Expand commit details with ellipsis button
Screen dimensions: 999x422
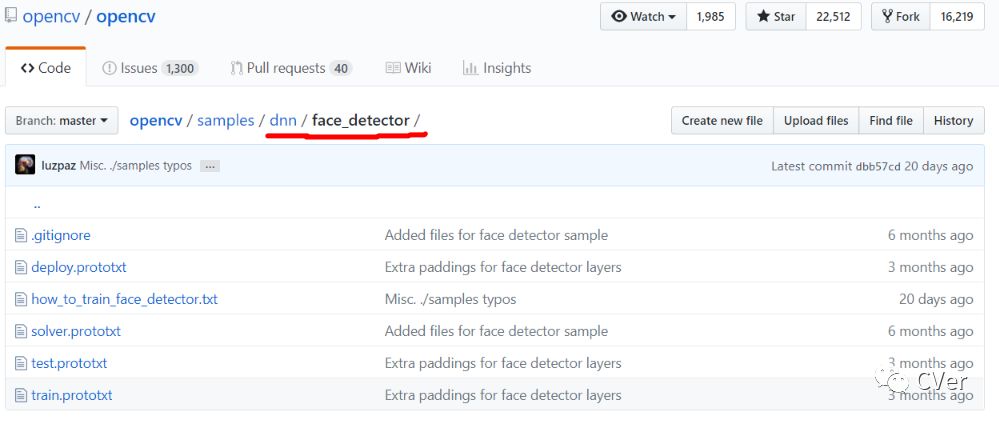pyautogui.click(x=210, y=166)
